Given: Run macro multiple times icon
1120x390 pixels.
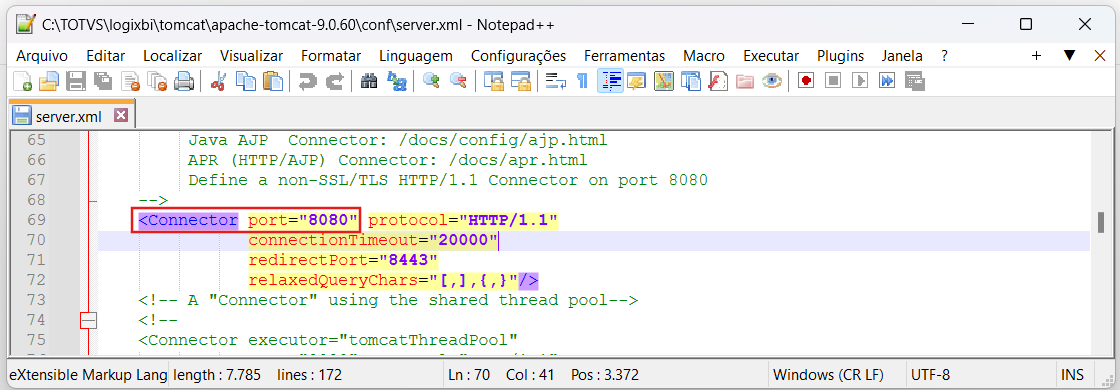Looking at the screenshot, I should point(887,81).
